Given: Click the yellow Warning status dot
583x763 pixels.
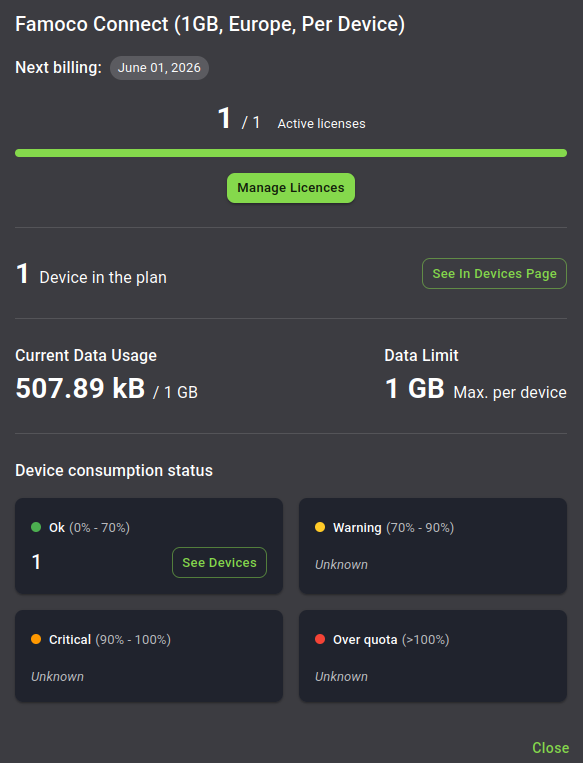Looking at the screenshot, I should pyautogui.click(x=320, y=527).
